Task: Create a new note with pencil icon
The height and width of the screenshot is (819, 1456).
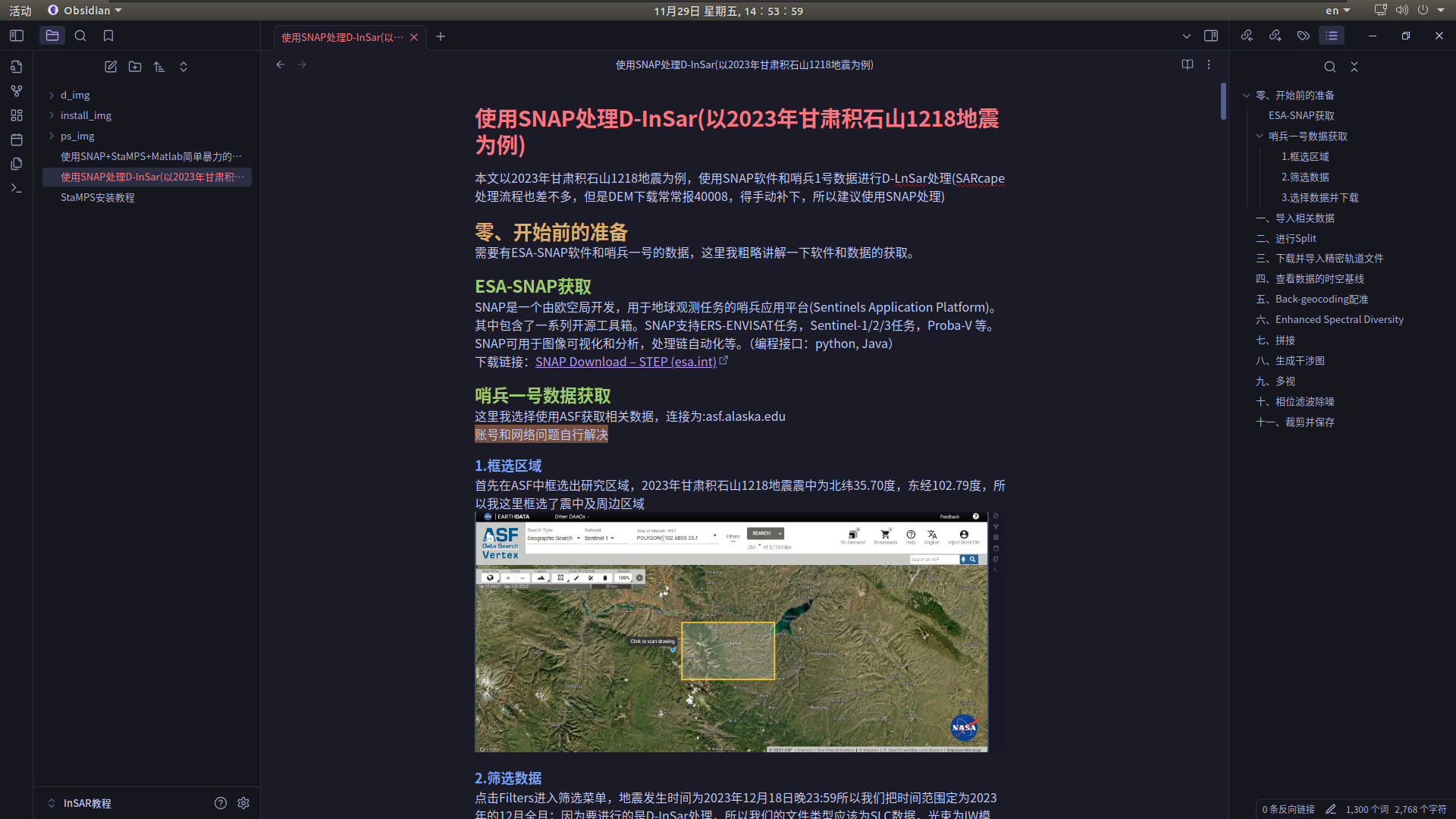Action: 111,67
